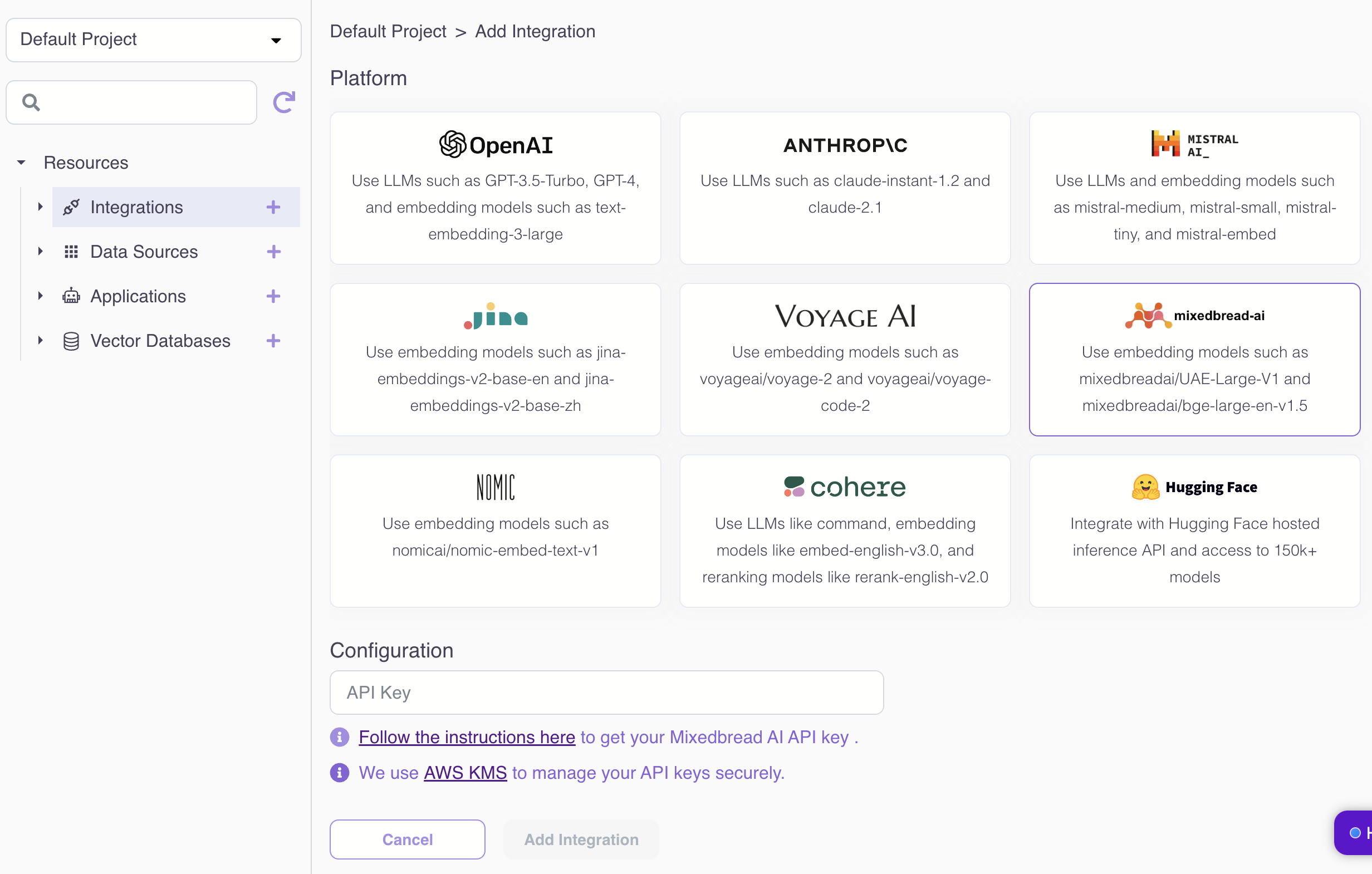
Task: Click the refresh icon beside search box
Action: point(284,102)
